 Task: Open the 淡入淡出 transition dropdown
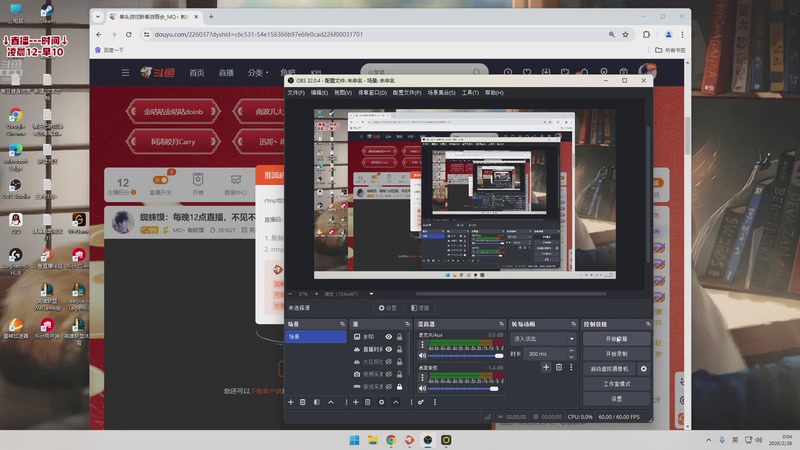543,339
